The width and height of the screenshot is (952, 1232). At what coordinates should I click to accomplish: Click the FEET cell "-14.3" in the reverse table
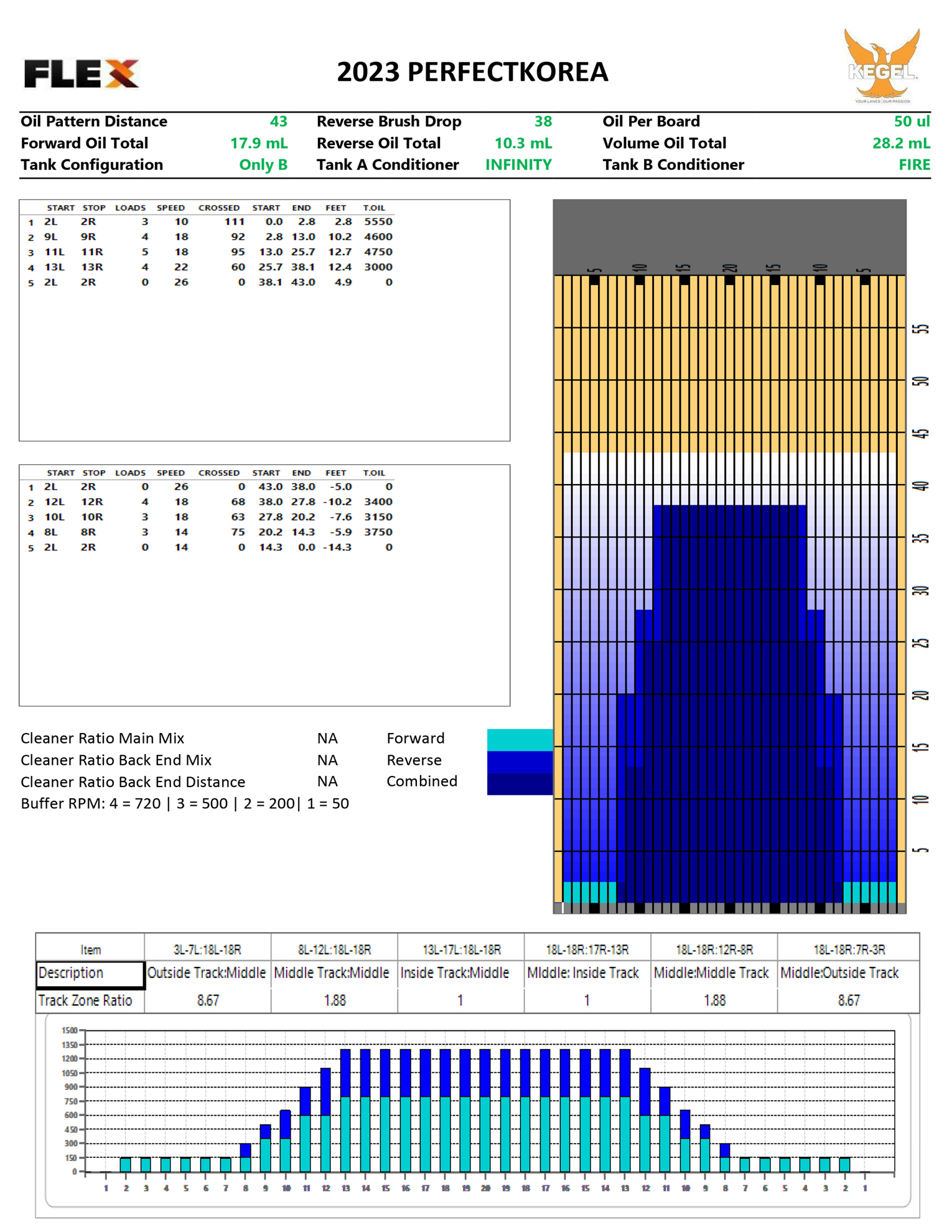[x=337, y=548]
